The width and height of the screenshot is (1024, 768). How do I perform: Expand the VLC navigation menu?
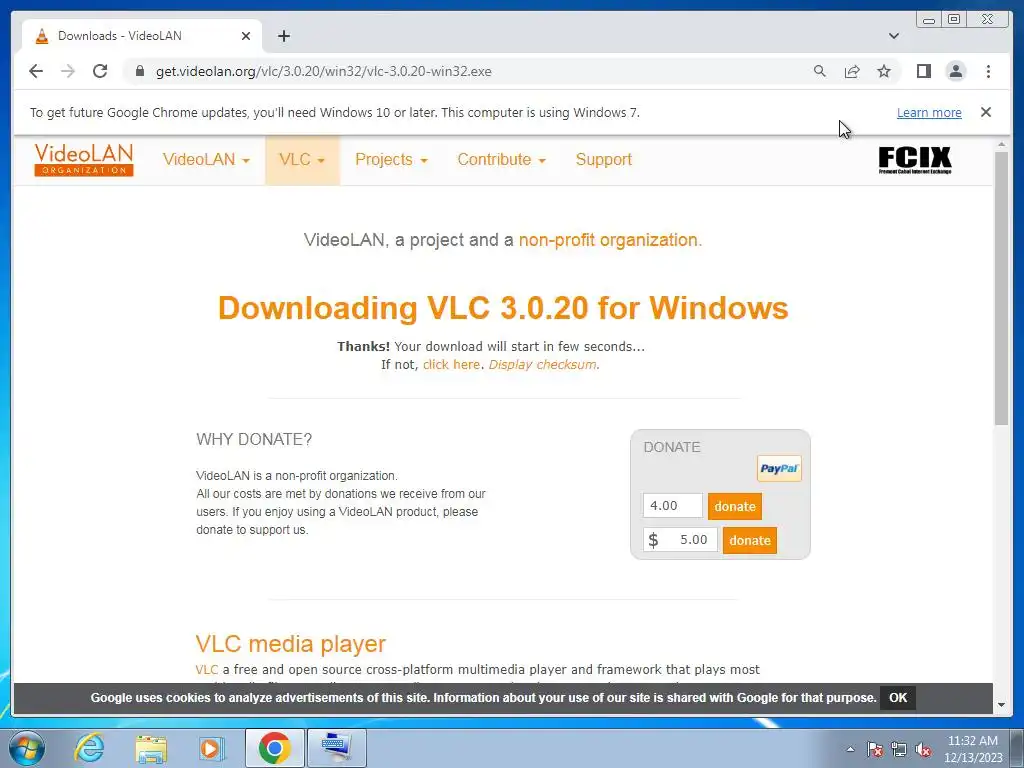pos(302,160)
